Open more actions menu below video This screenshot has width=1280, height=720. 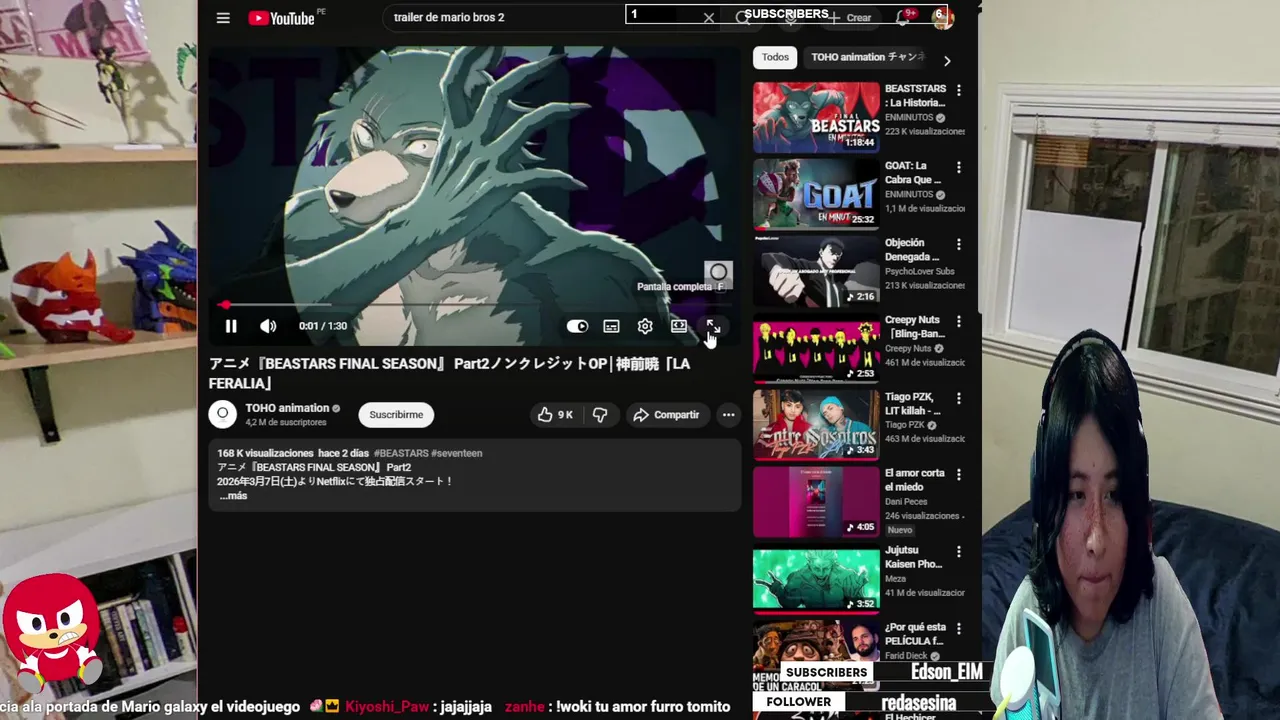tap(728, 414)
